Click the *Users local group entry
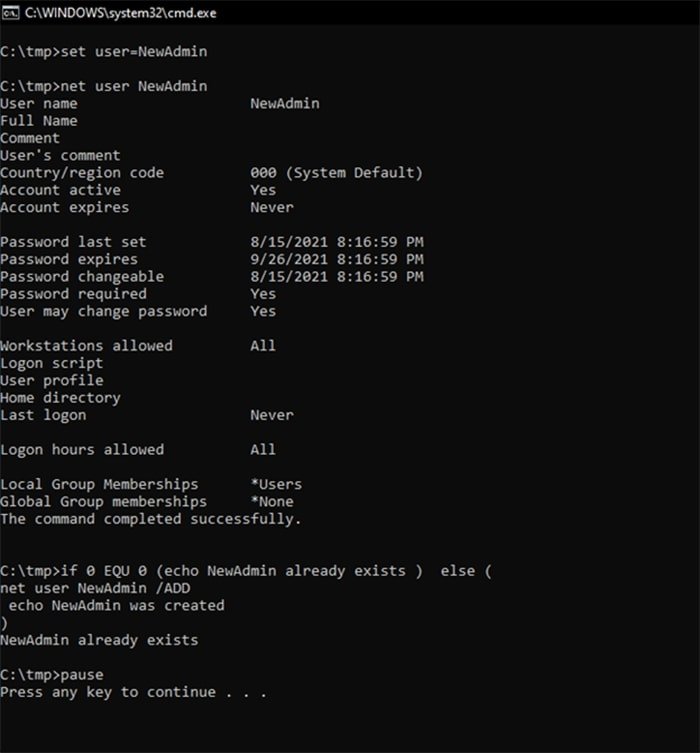700x753 pixels. pyautogui.click(x=275, y=484)
